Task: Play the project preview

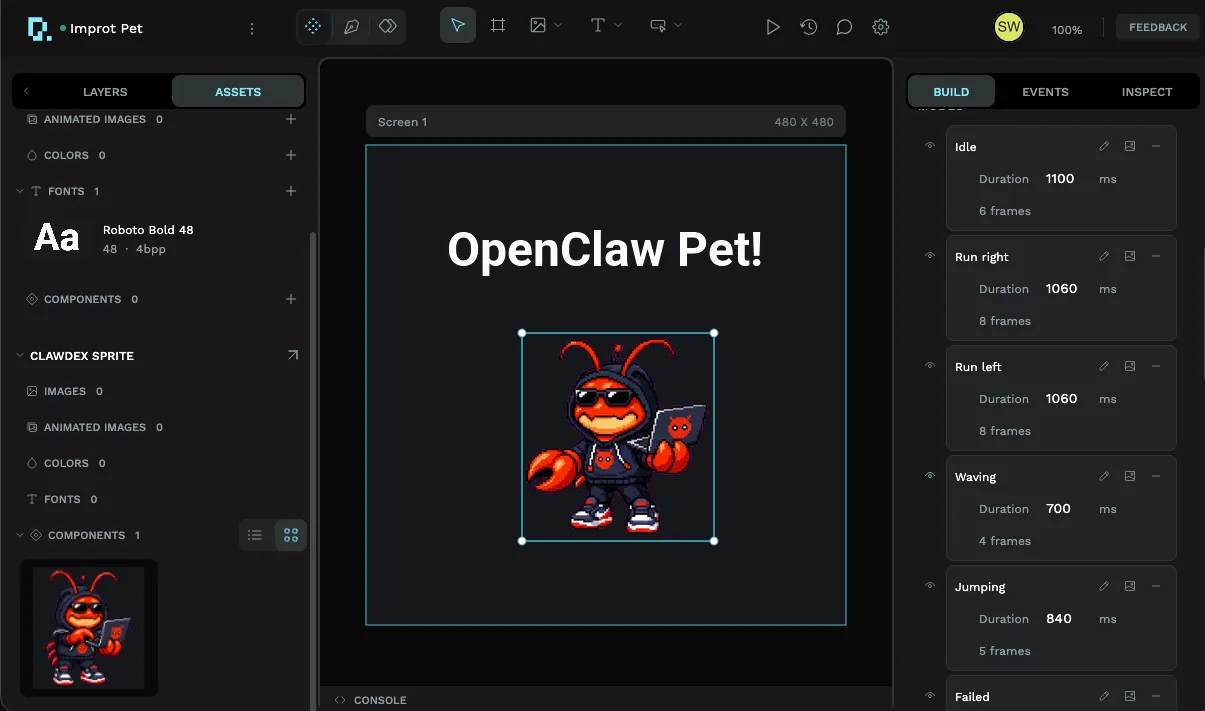Action: (773, 27)
